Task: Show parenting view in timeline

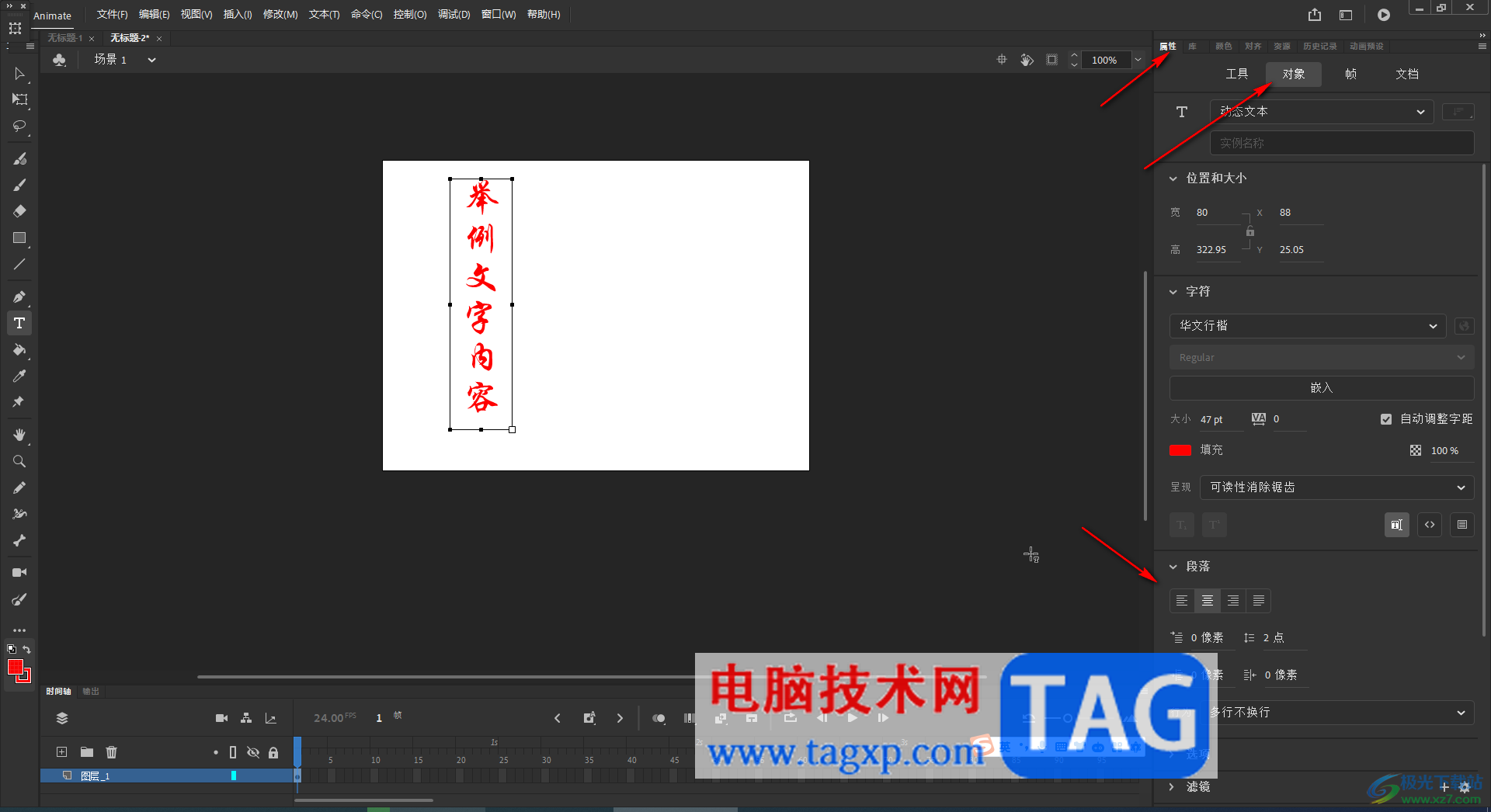Action: (246, 718)
